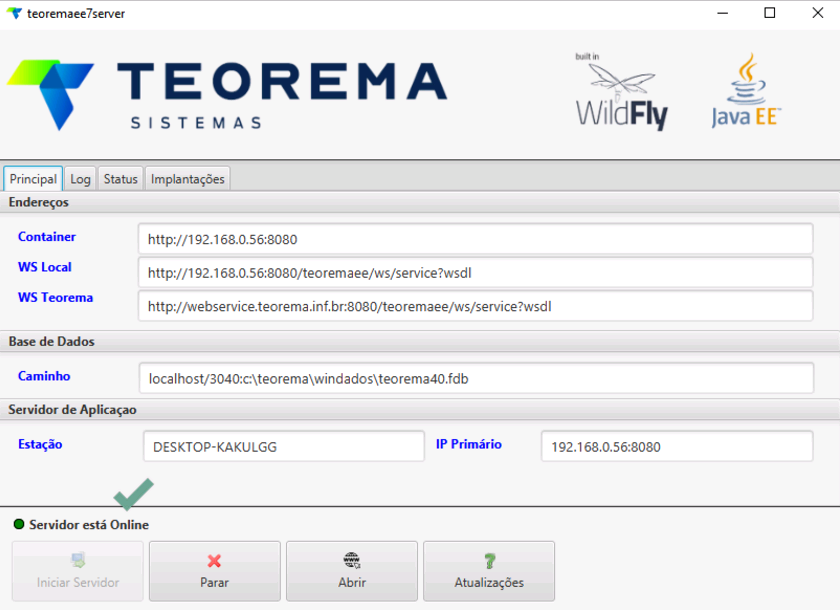Click the WS Teorema URL field

[475, 306]
